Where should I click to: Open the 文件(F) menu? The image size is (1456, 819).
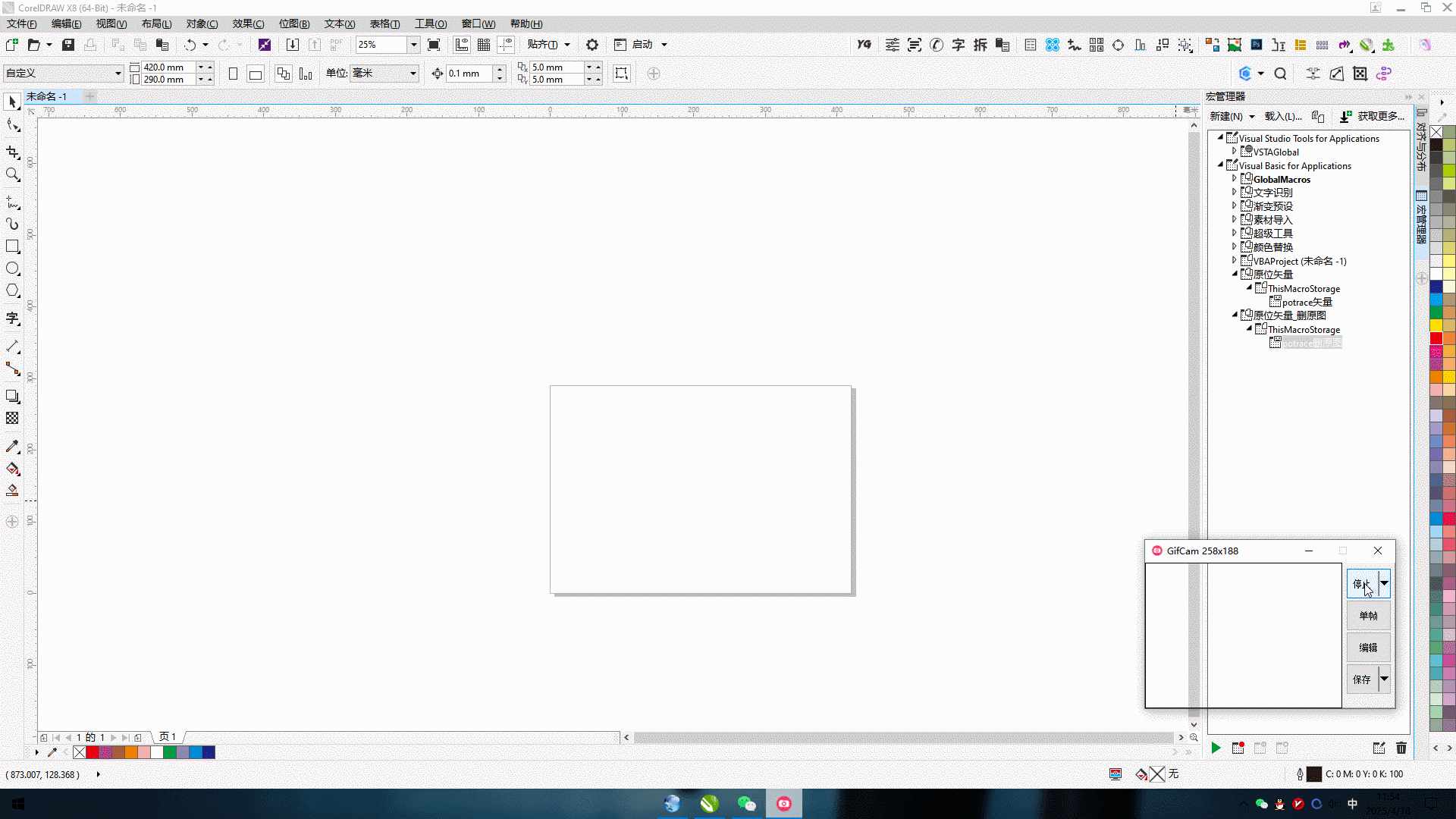22,24
